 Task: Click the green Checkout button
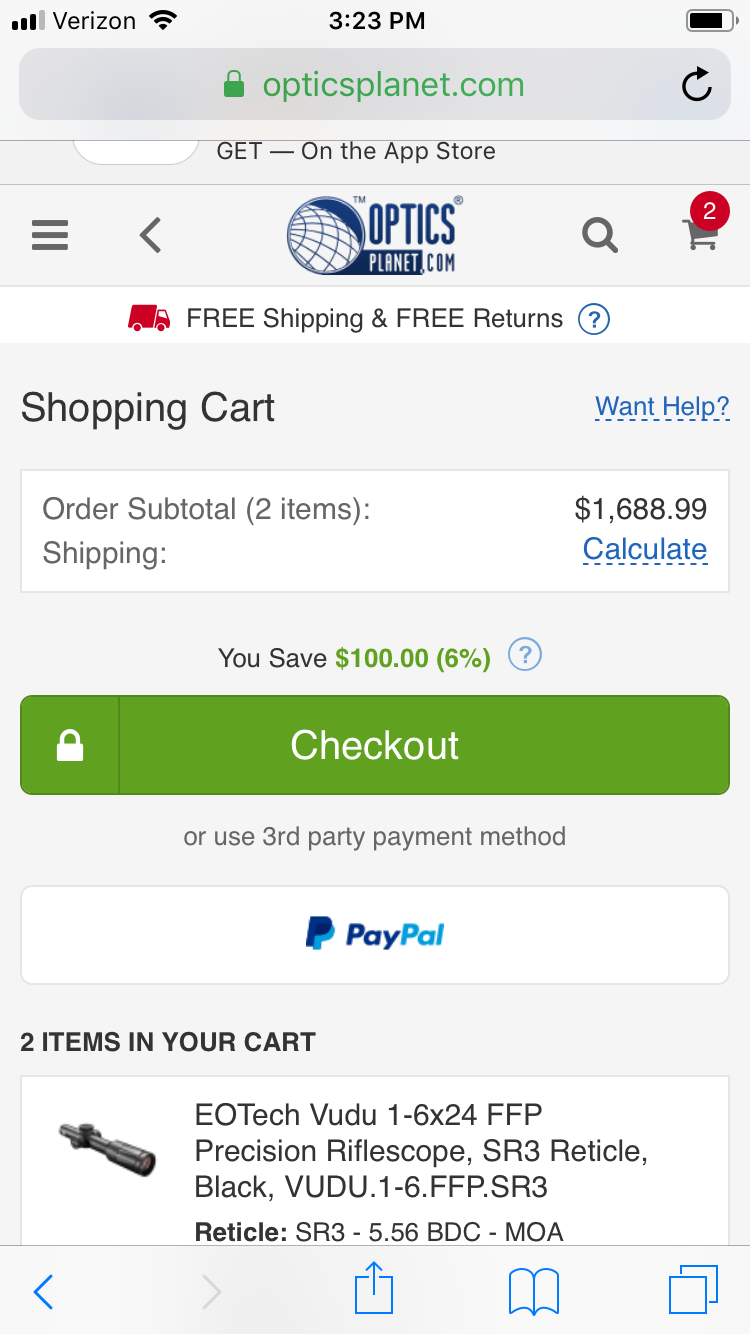375,745
